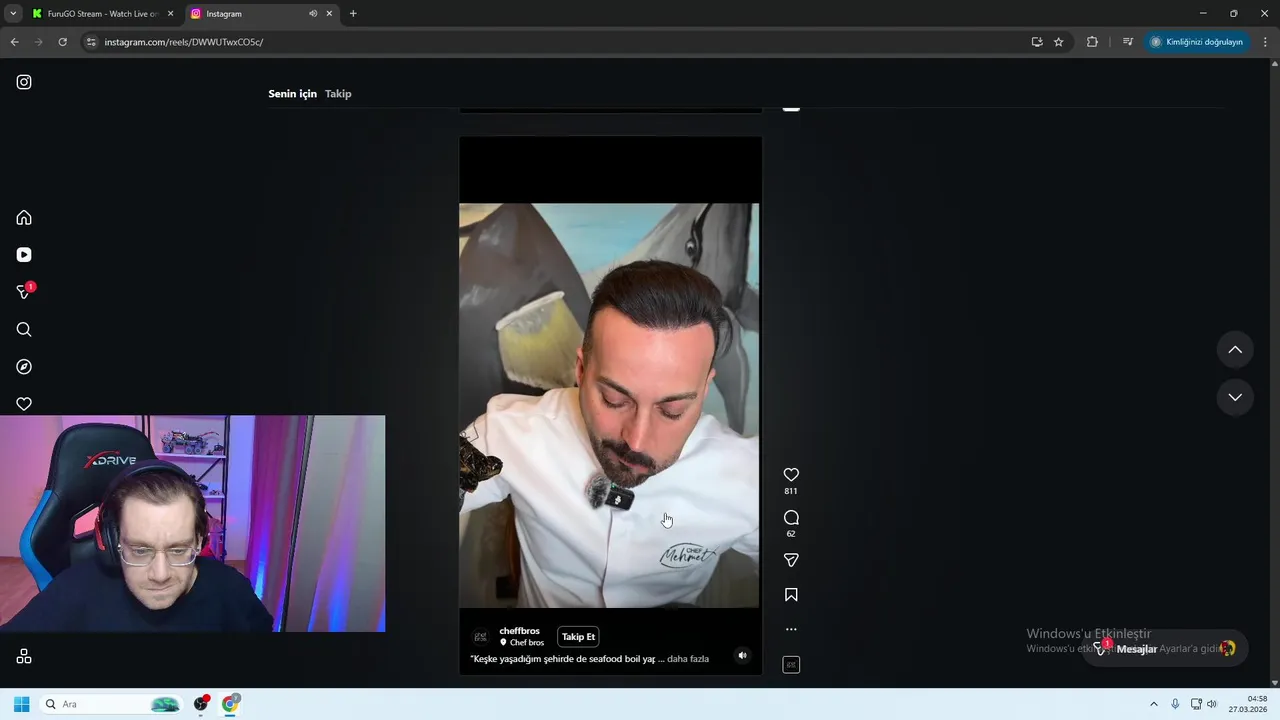This screenshot has width=1280, height=720.
Task: Open the network icon in system tray
Action: [x=1196, y=704]
